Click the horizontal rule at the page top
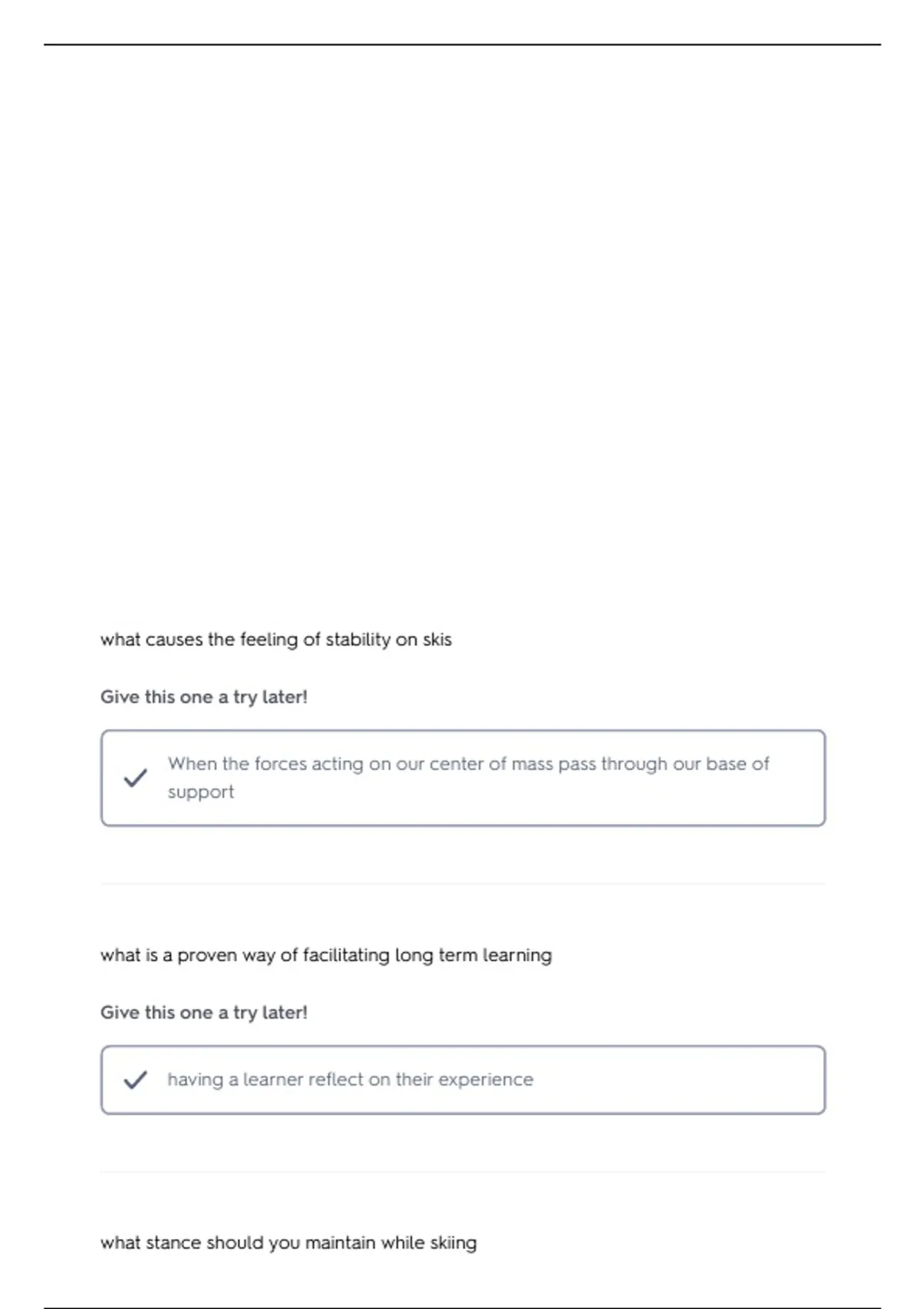Image resolution: width=924 pixels, height=1309 pixels. pos(462,45)
